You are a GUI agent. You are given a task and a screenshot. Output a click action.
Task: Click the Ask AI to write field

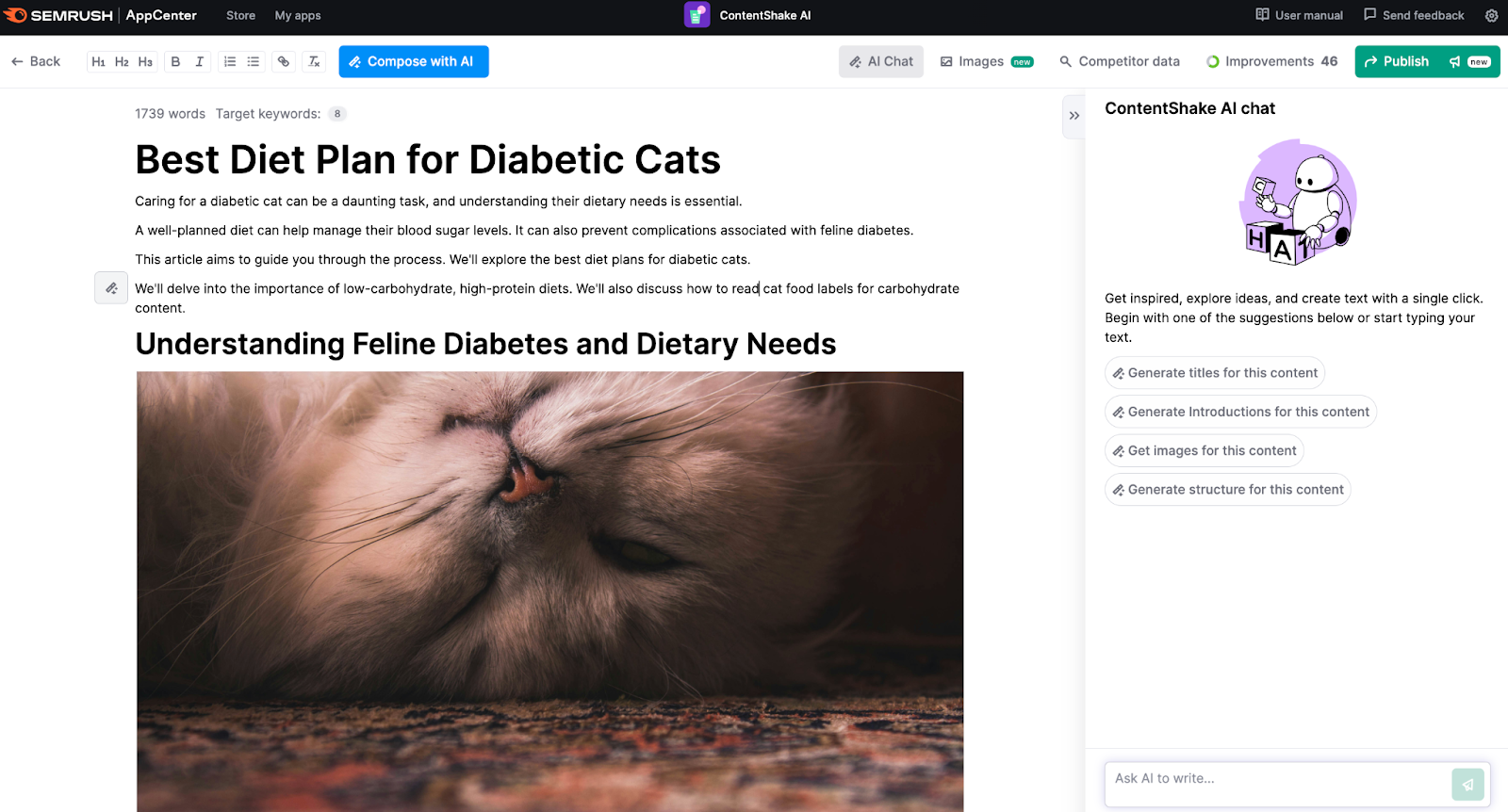point(1277,779)
